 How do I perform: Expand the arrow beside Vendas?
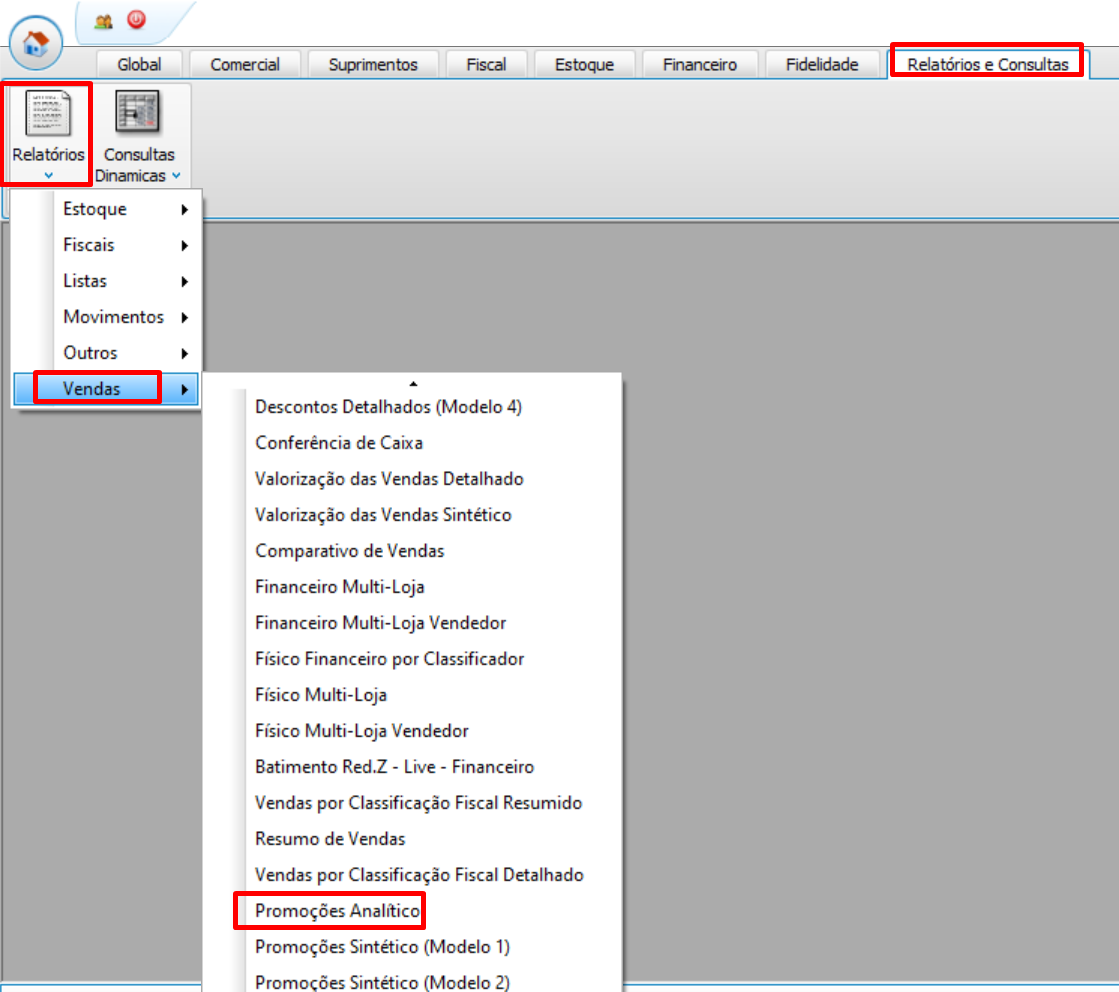[x=185, y=389]
